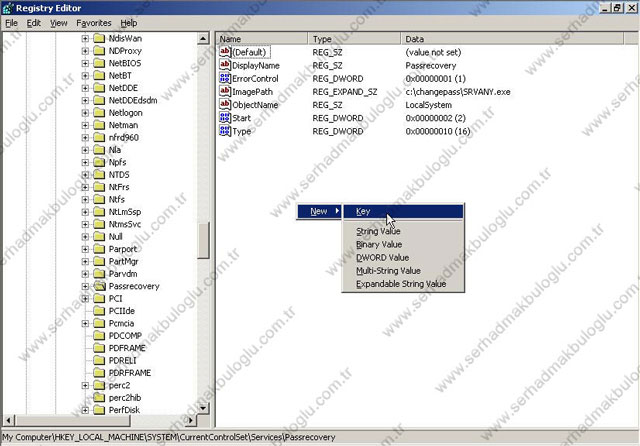Image resolution: width=640 pixels, height=446 pixels.
Task: Open the Favorites menu
Action: tap(93, 23)
